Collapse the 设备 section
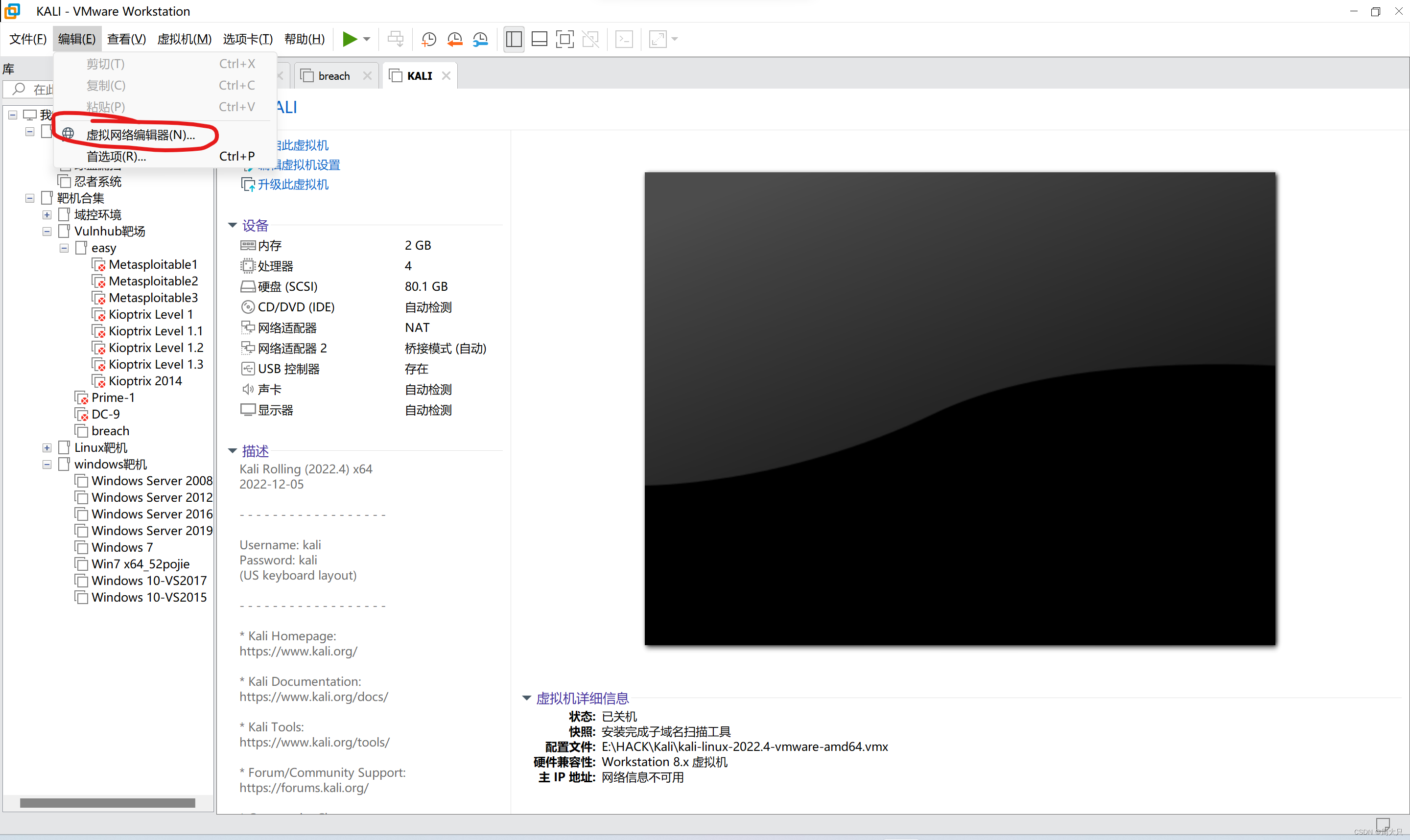 pos(232,225)
